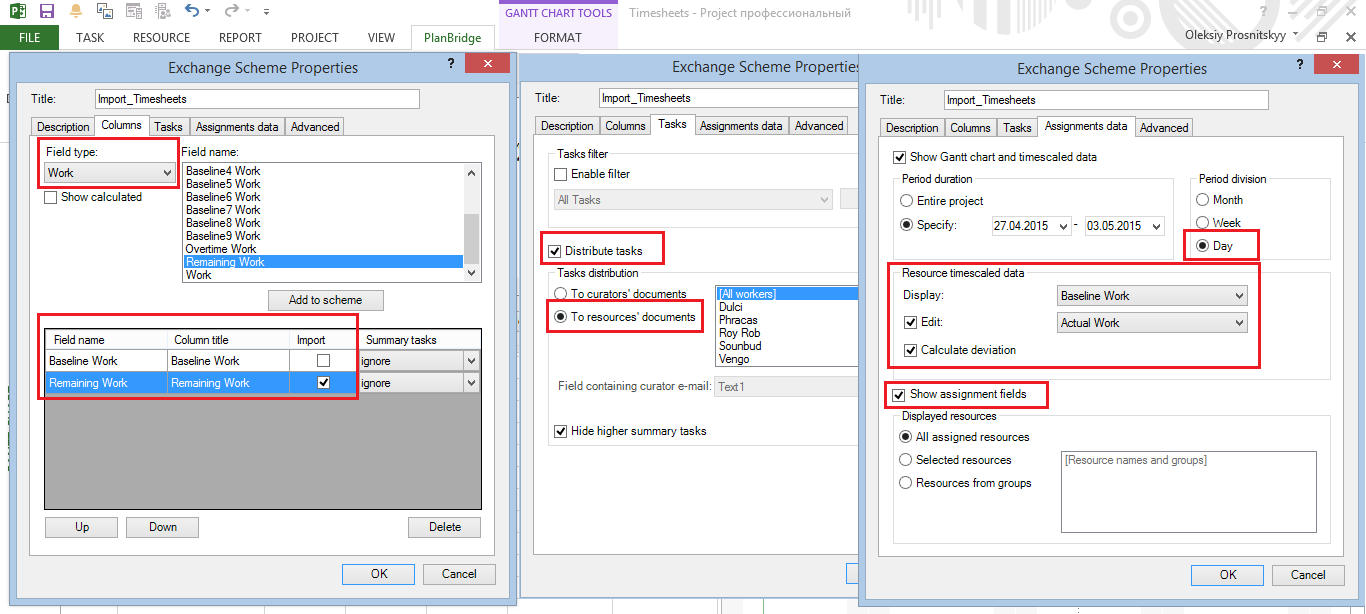This screenshot has width=1366, height=614.
Task: Click the bell notification icon in quick access toolbar
Action: tap(76, 11)
